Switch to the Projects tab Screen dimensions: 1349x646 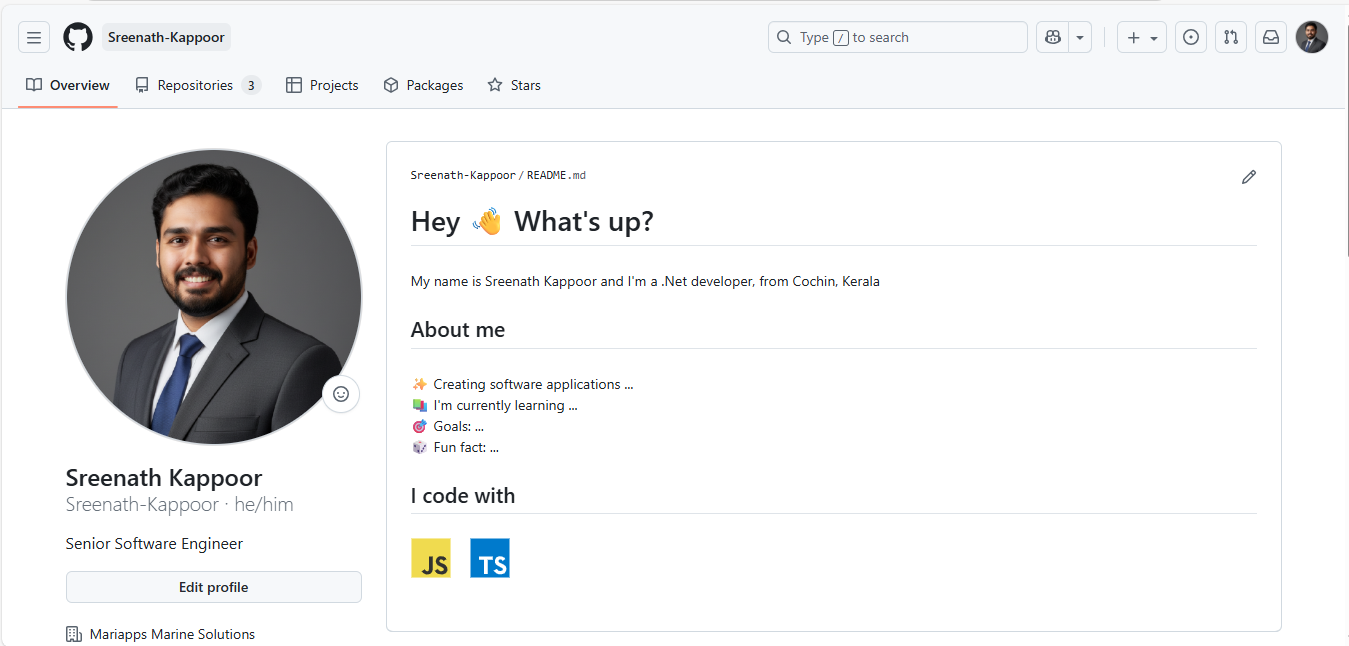(x=322, y=86)
